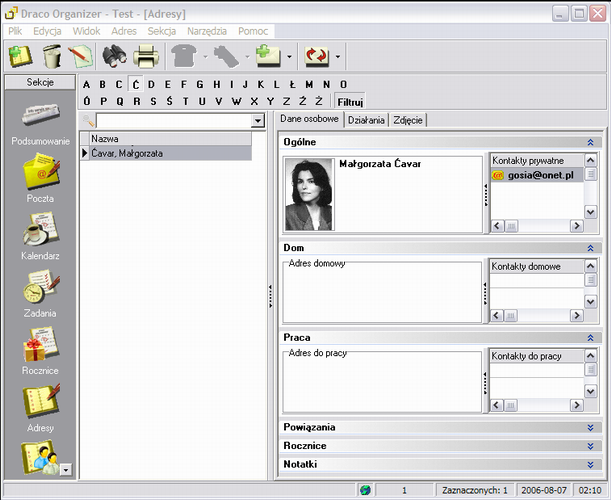Click the new address entry toolbar icon

[x=20, y=57]
